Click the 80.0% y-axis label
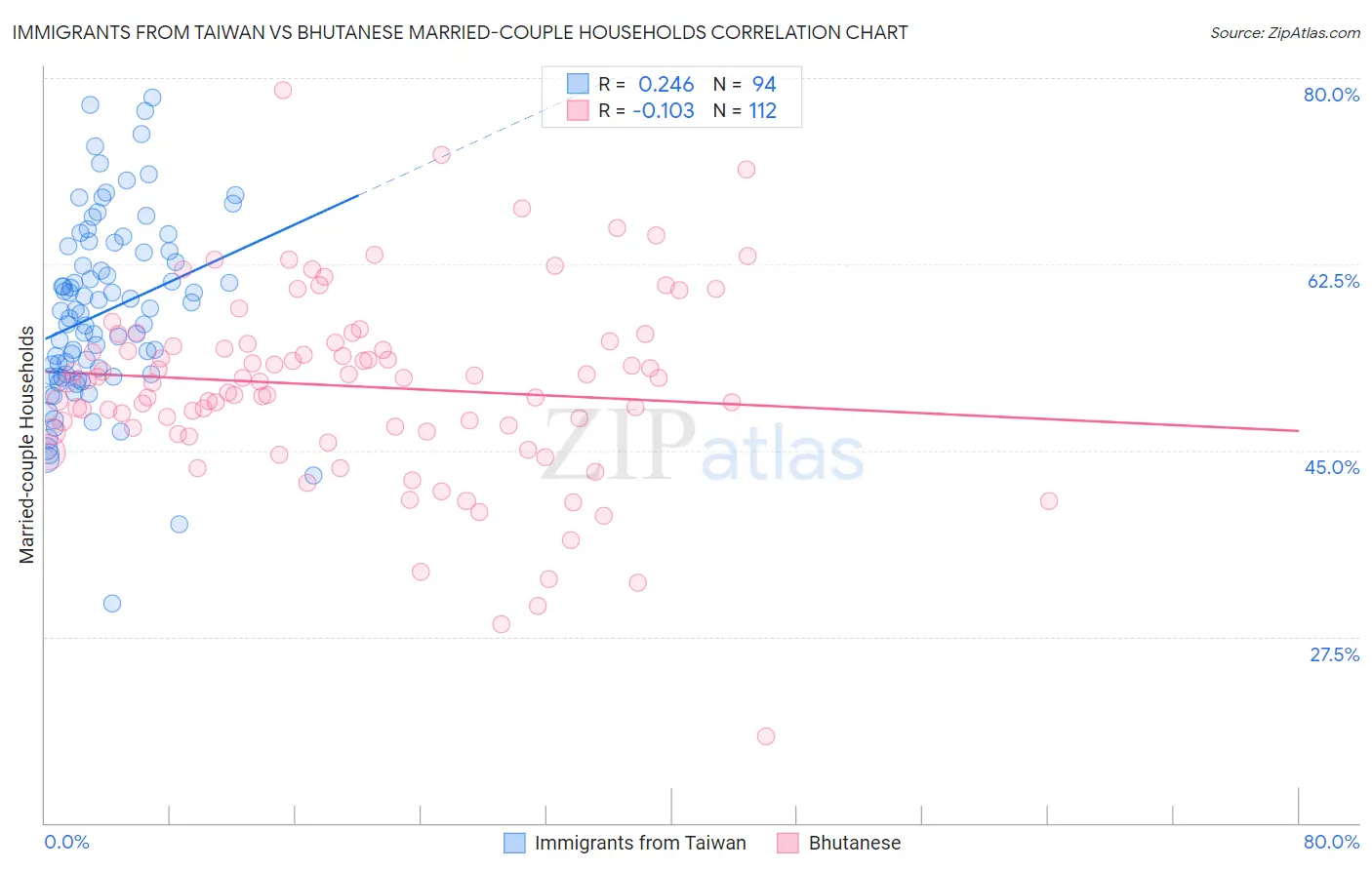Image resolution: width=1372 pixels, height=870 pixels. (x=1331, y=95)
